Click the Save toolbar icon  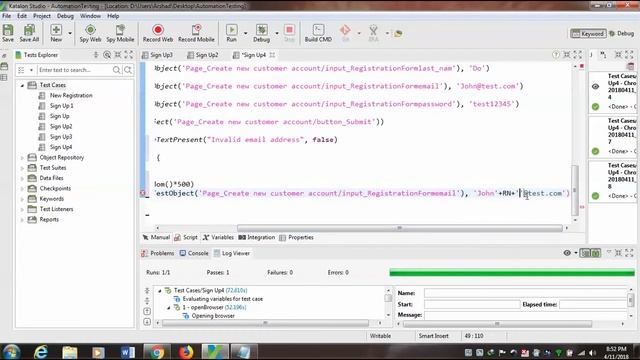click(x=8, y=33)
